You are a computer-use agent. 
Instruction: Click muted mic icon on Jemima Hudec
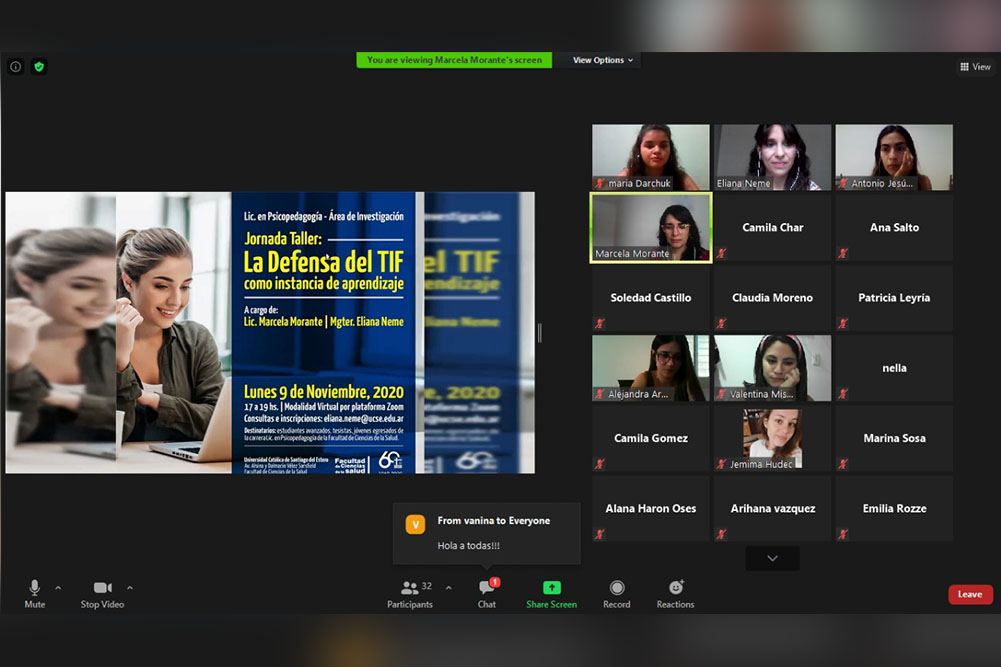(x=721, y=464)
